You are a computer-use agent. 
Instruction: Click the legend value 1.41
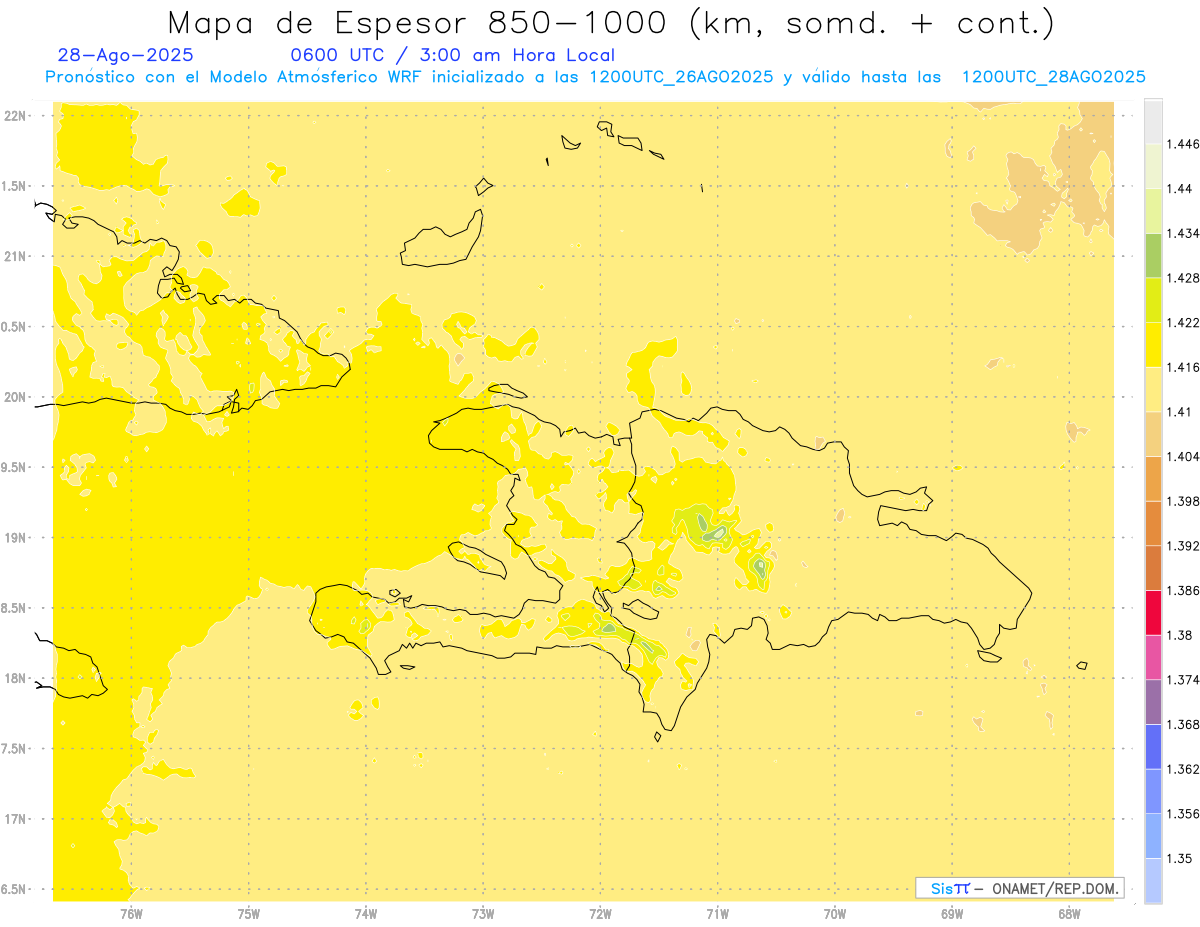1179,412
